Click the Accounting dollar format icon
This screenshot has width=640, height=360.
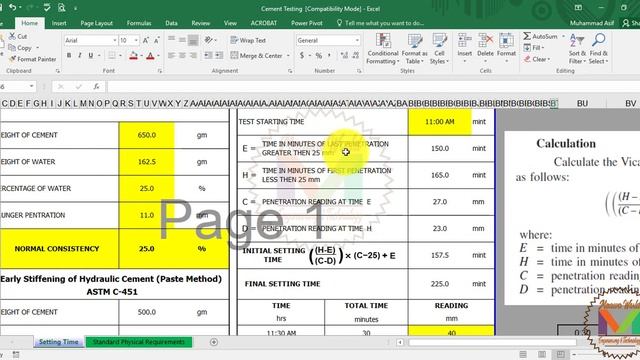pyautogui.click(x=302, y=56)
